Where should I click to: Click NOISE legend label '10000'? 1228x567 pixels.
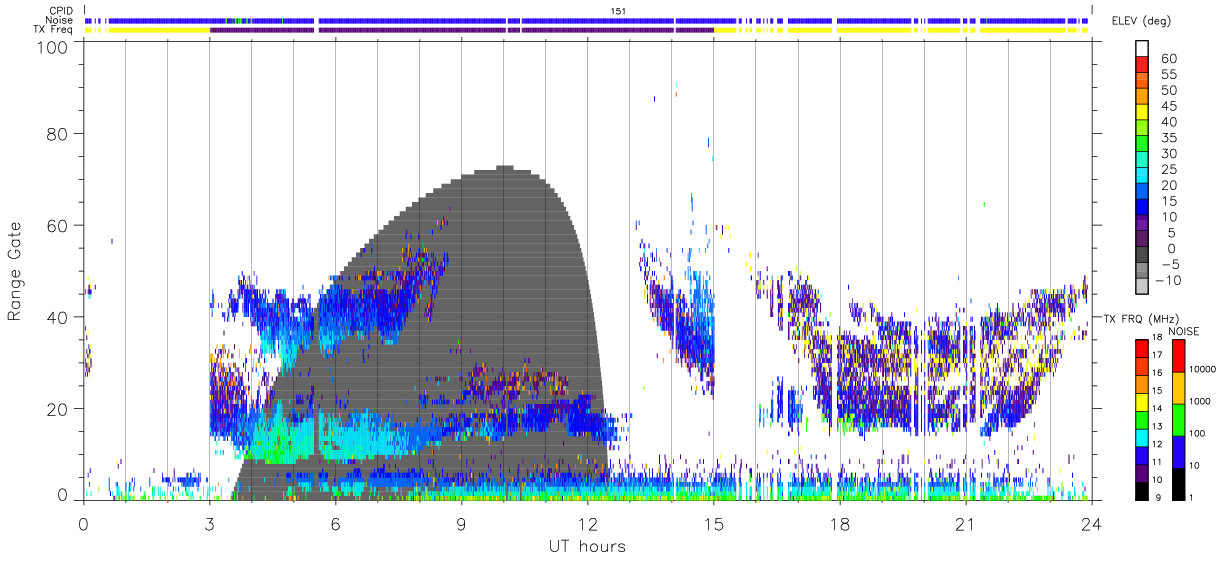click(x=1203, y=370)
